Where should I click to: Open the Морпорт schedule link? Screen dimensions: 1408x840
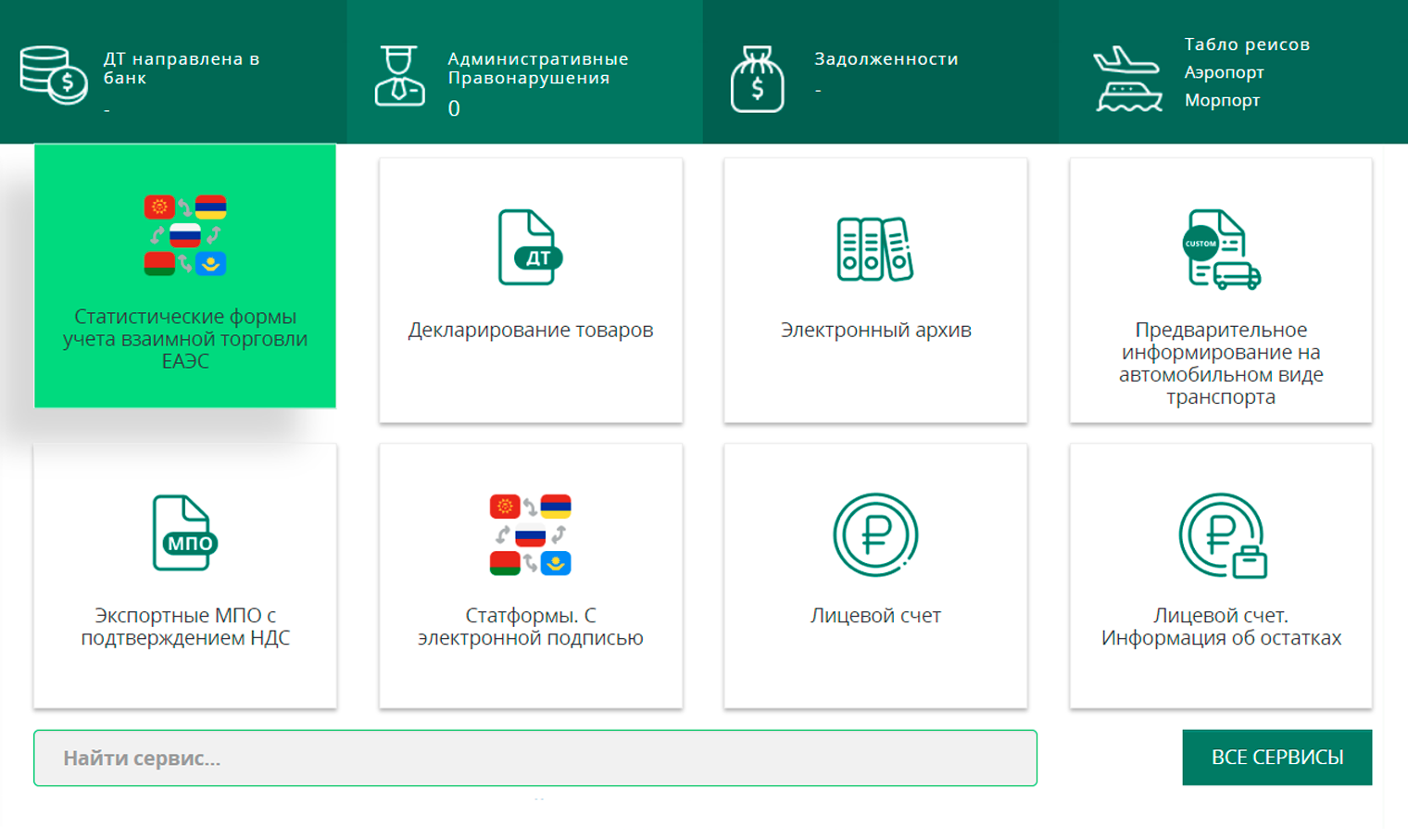1222,100
